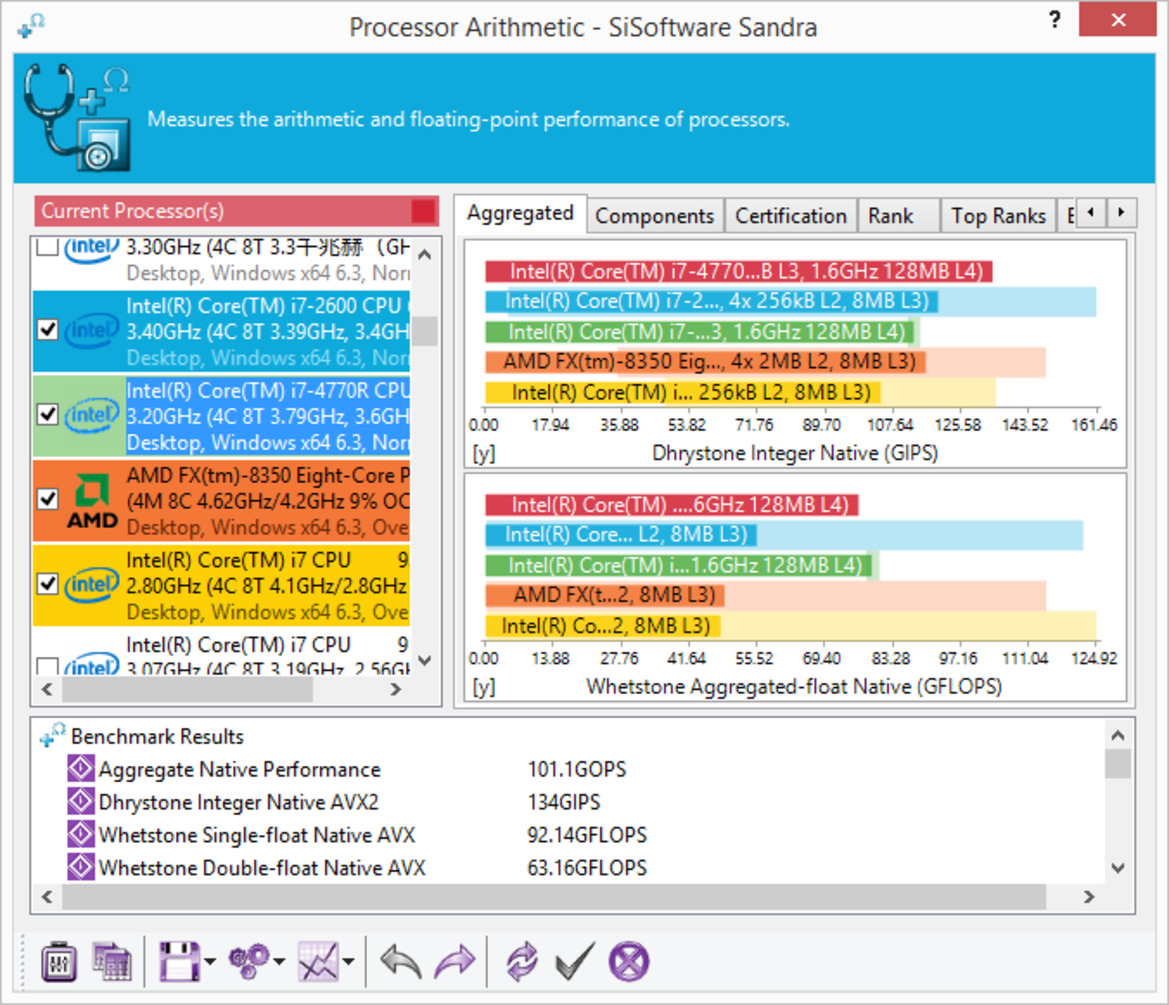This screenshot has width=1169, height=1005.
Task: Enable the 3.30GHz processor checkbox
Action: pos(47,246)
